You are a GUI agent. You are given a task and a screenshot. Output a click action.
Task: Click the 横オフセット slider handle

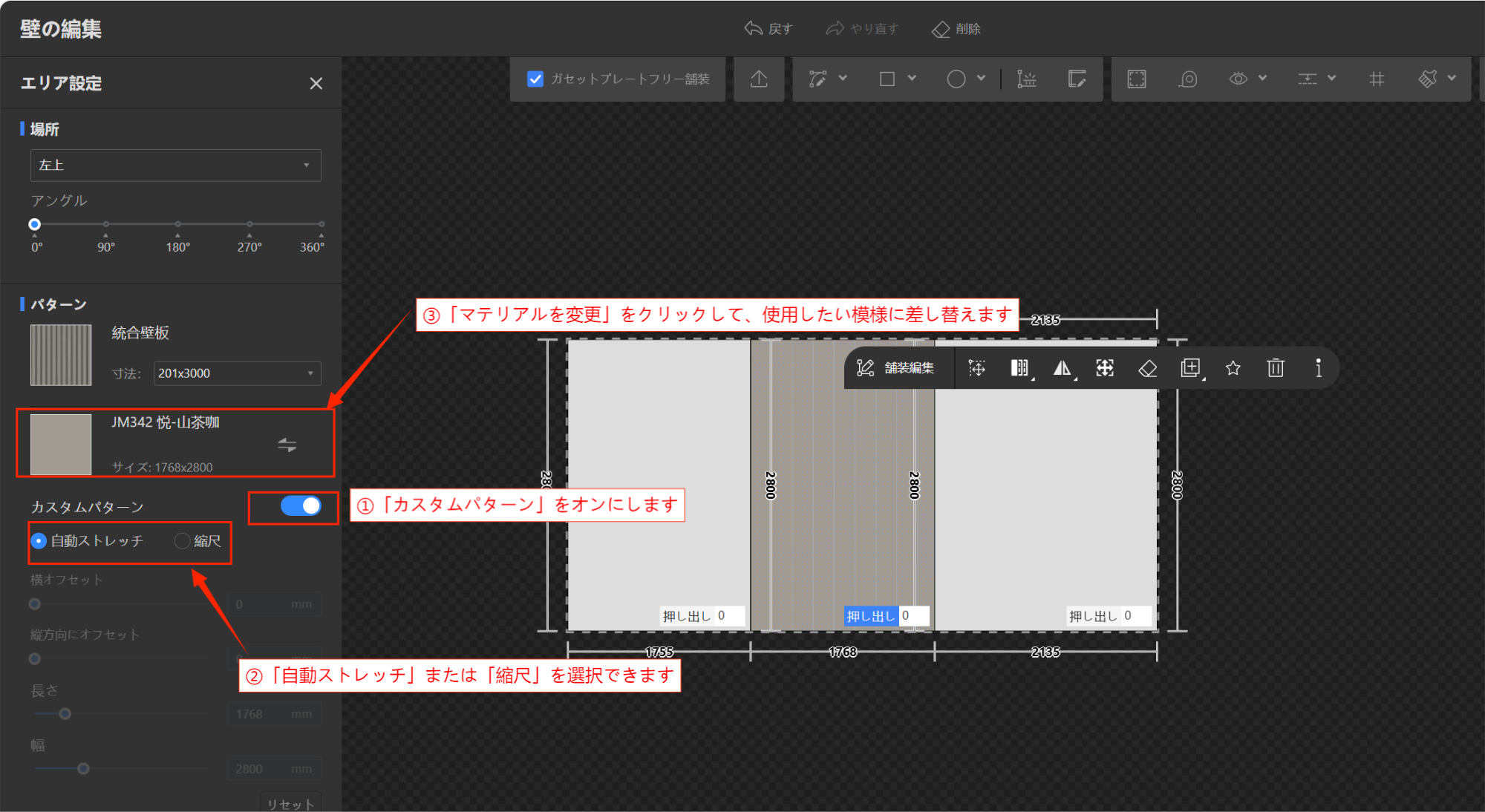coord(34,604)
